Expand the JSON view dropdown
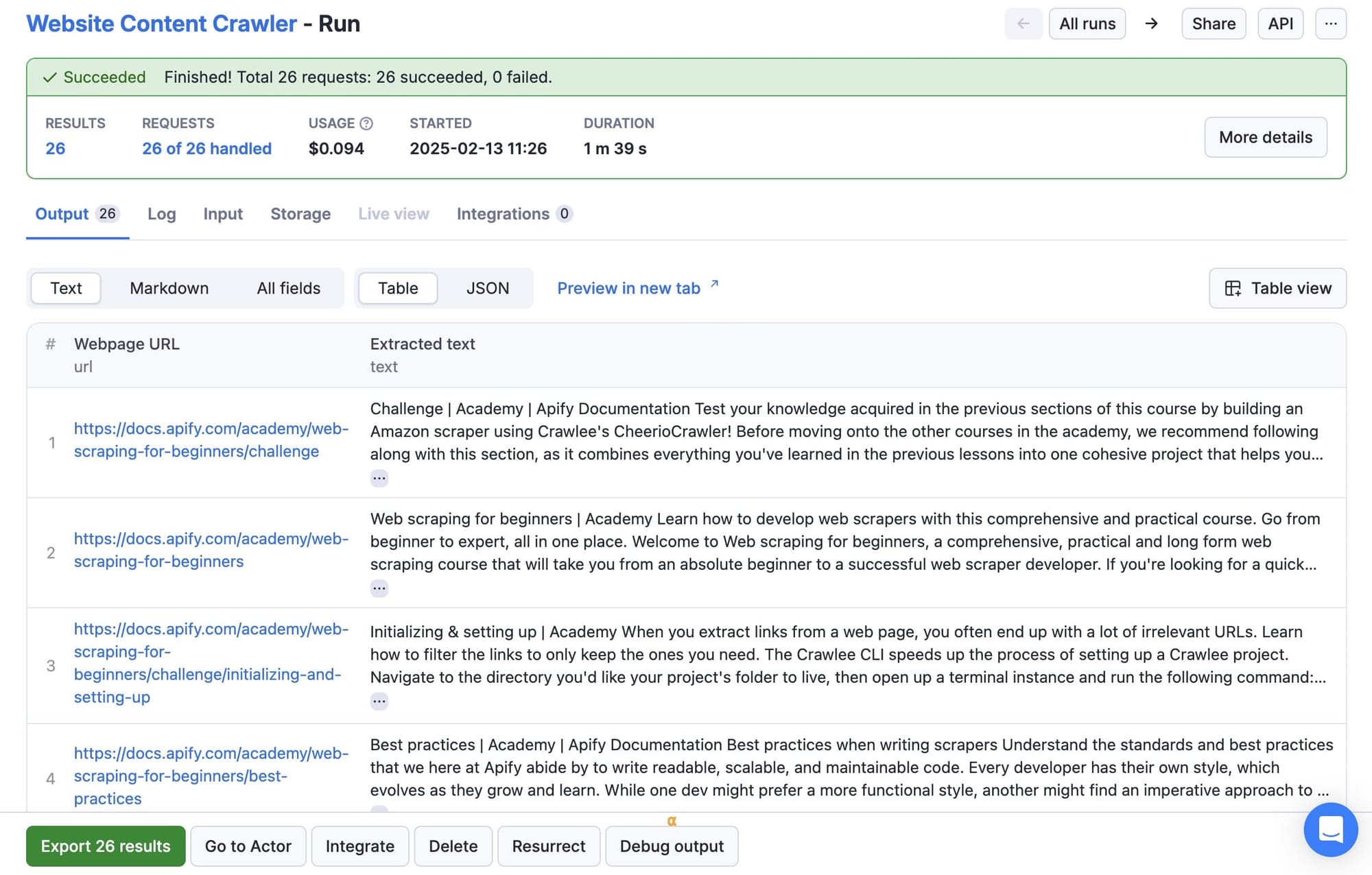Viewport: 1372px width, 875px height. coord(487,287)
